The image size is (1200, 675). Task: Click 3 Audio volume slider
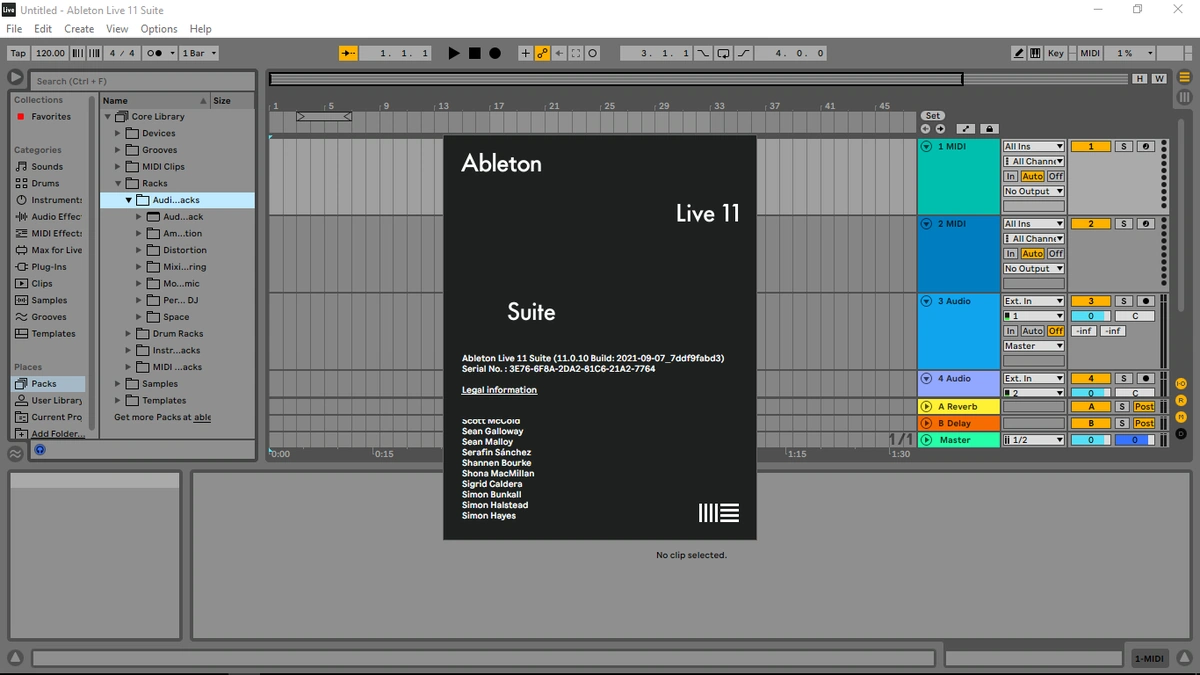click(x=1091, y=316)
